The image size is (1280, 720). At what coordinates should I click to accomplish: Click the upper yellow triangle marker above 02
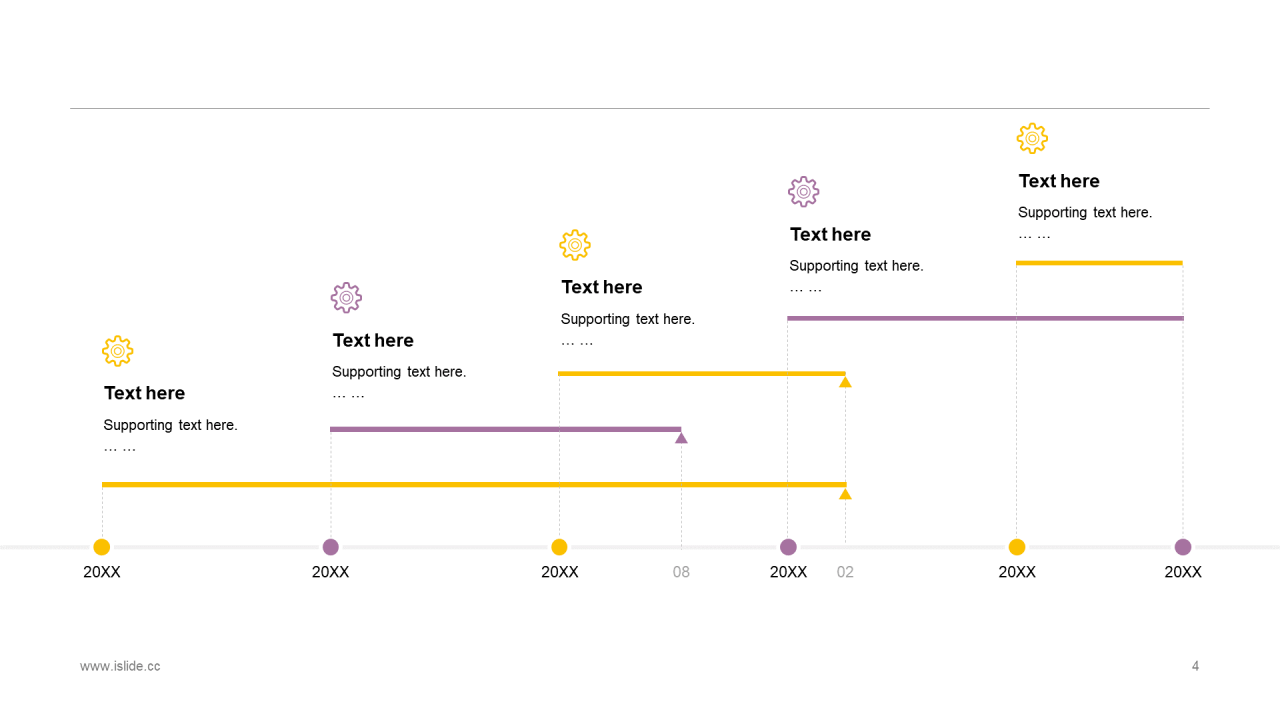(x=845, y=382)
